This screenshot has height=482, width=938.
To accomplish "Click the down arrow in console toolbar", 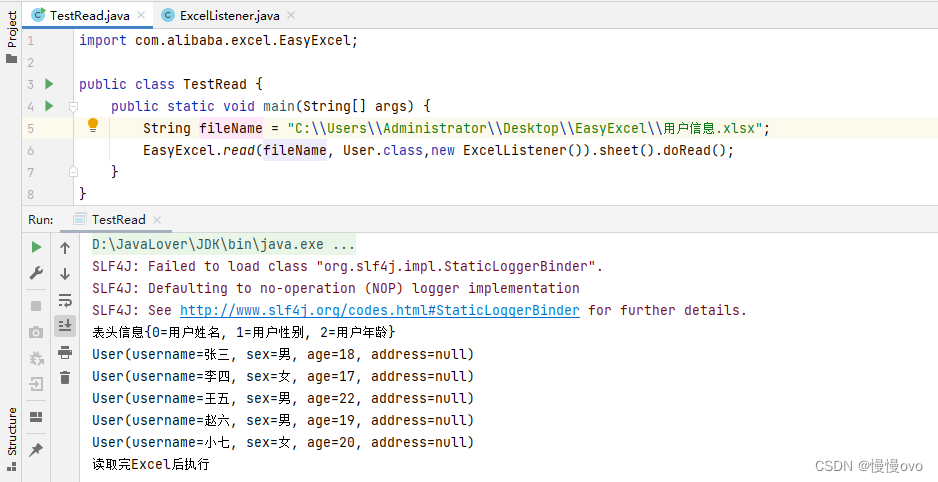I will pos(65,274).
